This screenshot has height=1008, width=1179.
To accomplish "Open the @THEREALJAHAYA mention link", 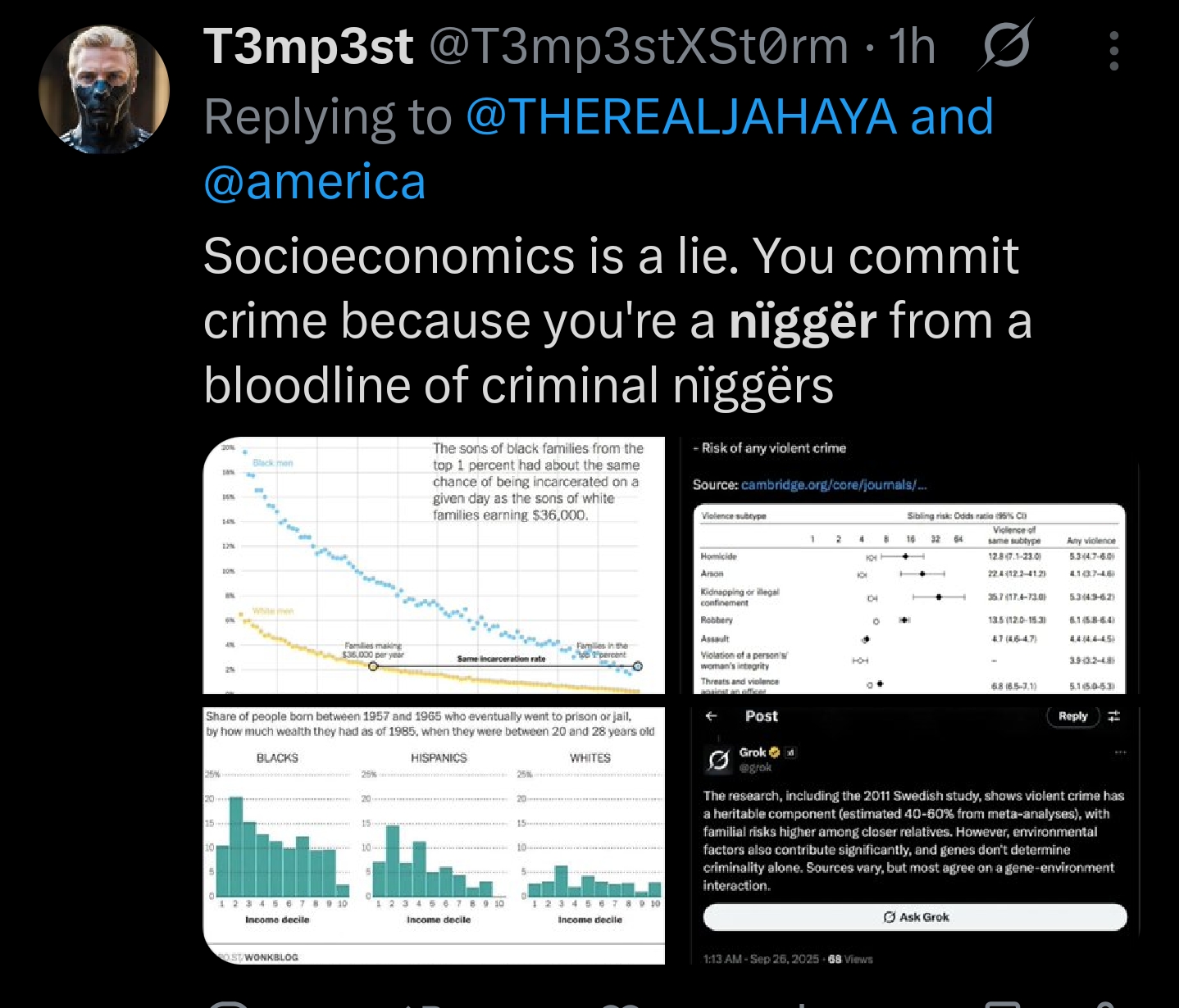I will [x=681, y=116].
